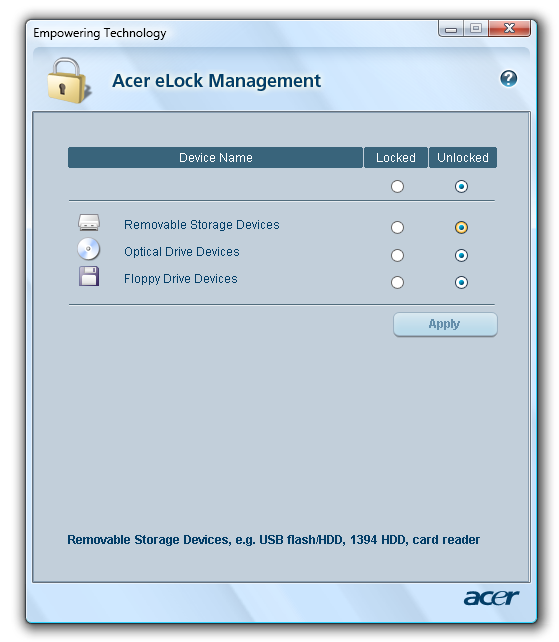Click the Device Name column header
559x642 pixels.
point(215,158)
